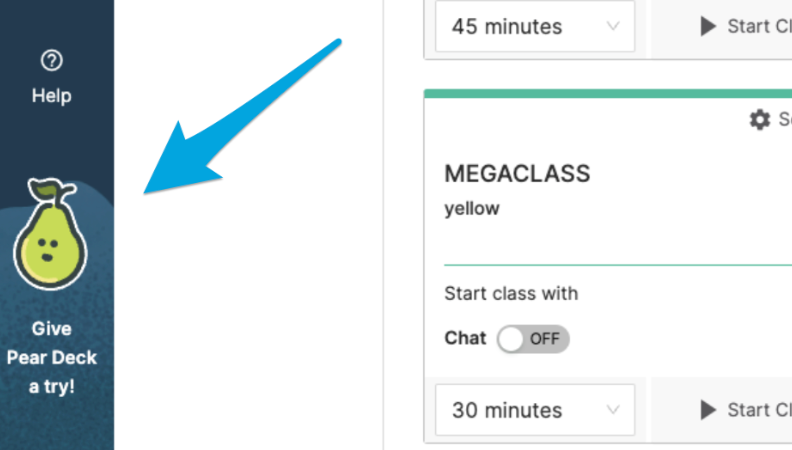The height and width of the screenshot is (450, 792).
Task: Click play icon beside 45 minutes dropdown
Action: [x=709, y=27]
